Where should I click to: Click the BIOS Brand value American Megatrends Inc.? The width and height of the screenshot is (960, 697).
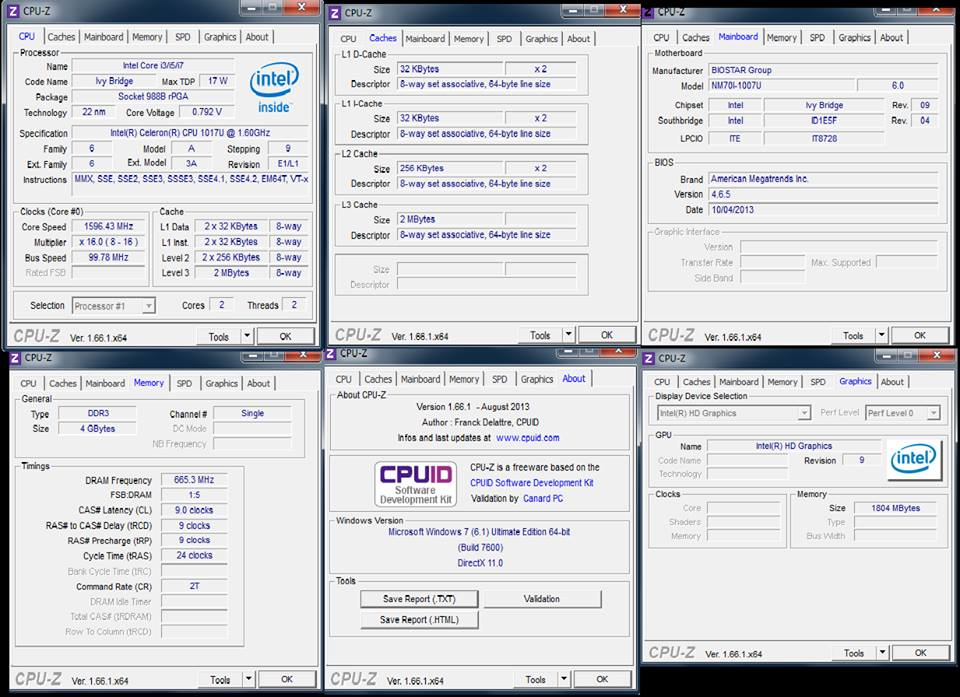pyautogui.click(x=823, y=179)
